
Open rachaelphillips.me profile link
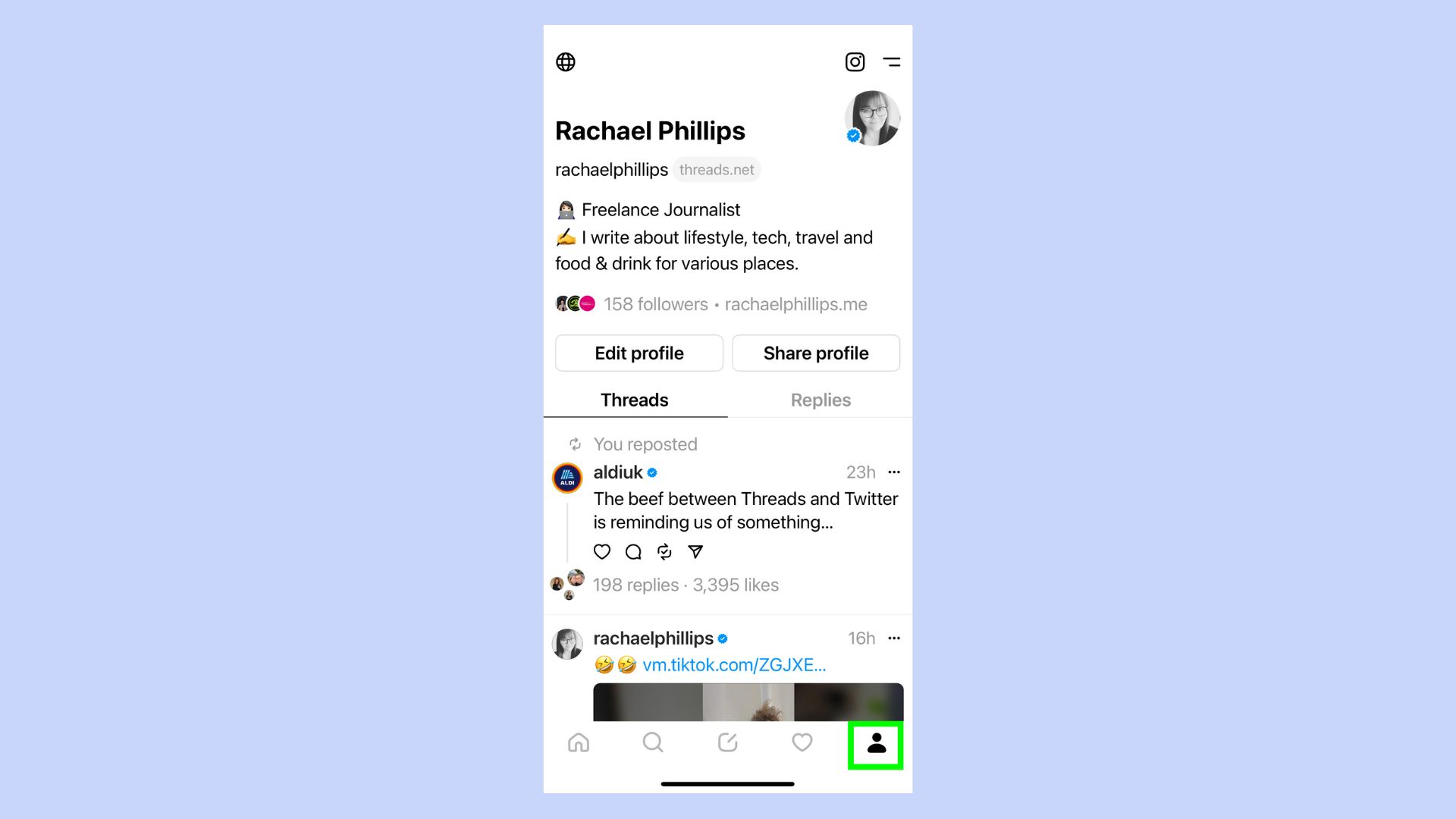click(796, 304)
